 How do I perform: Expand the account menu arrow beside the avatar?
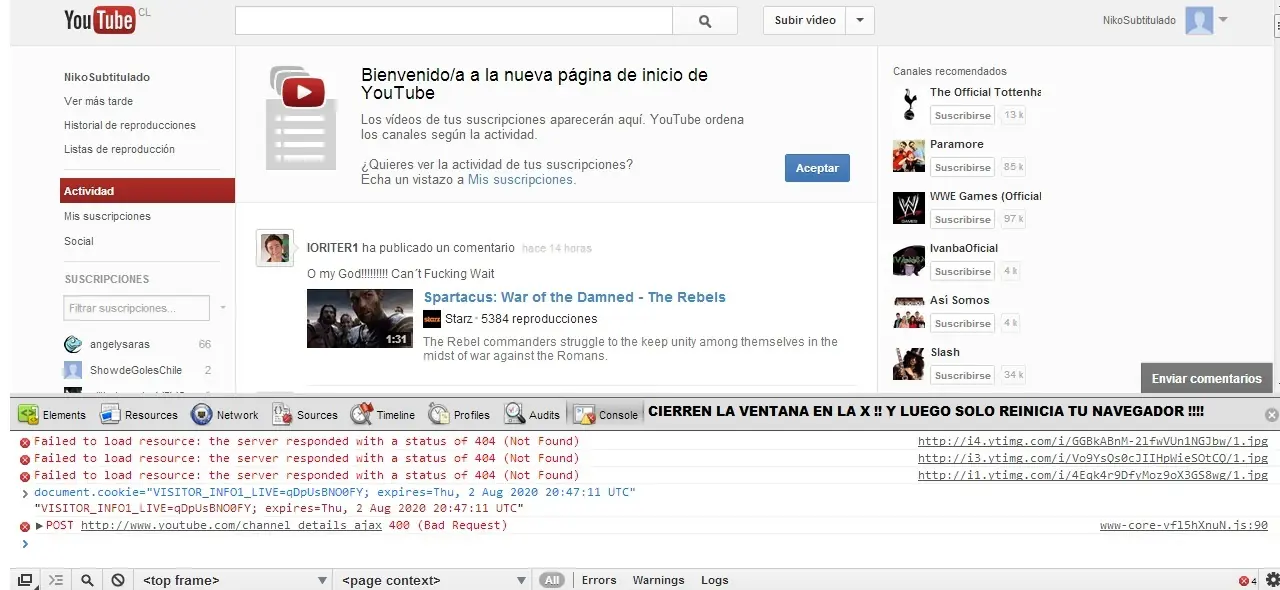click(x=1223, y=20)
